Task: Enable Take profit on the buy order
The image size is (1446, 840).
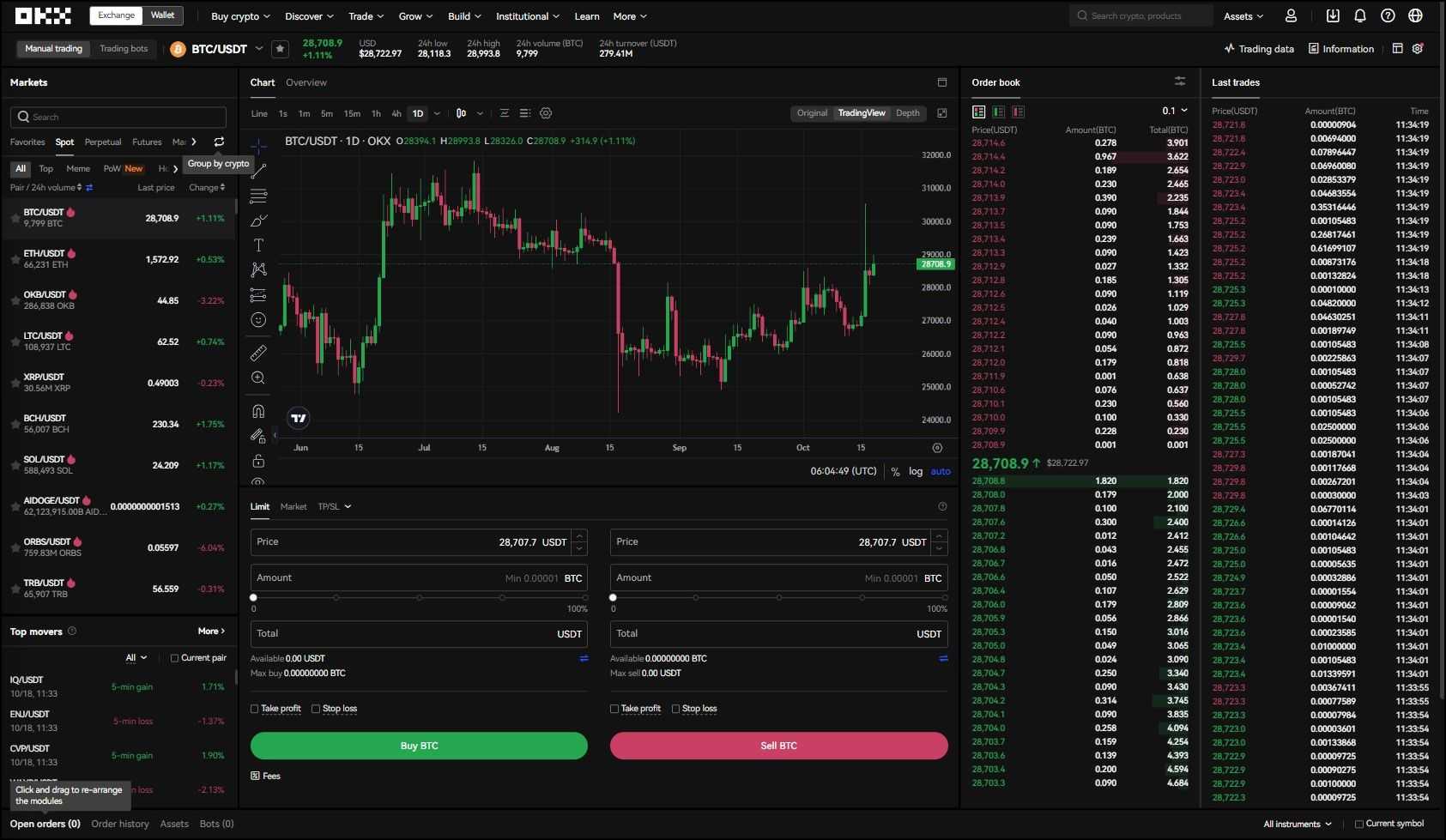Action: click(x=254, y=708)
